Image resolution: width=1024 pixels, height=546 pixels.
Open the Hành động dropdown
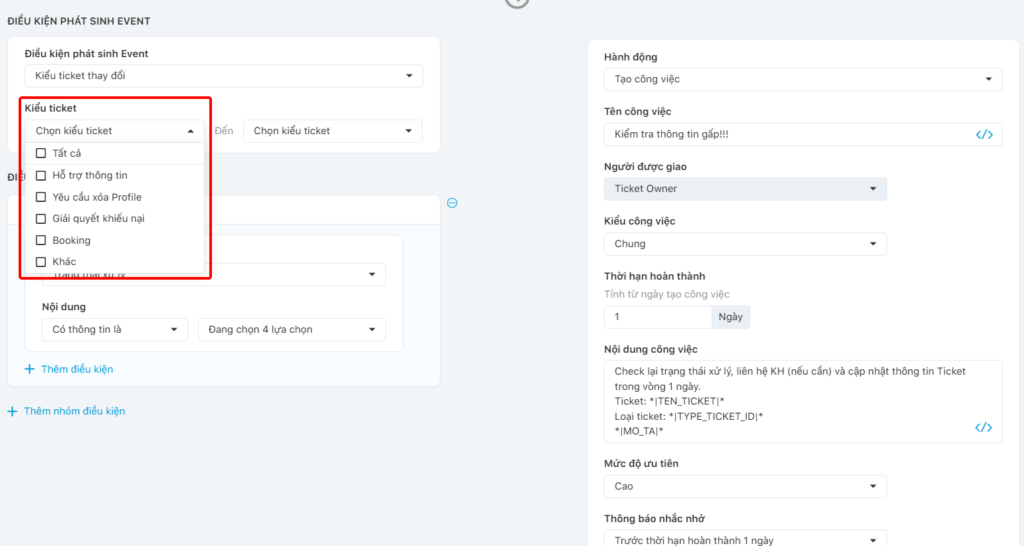[802, 79]
